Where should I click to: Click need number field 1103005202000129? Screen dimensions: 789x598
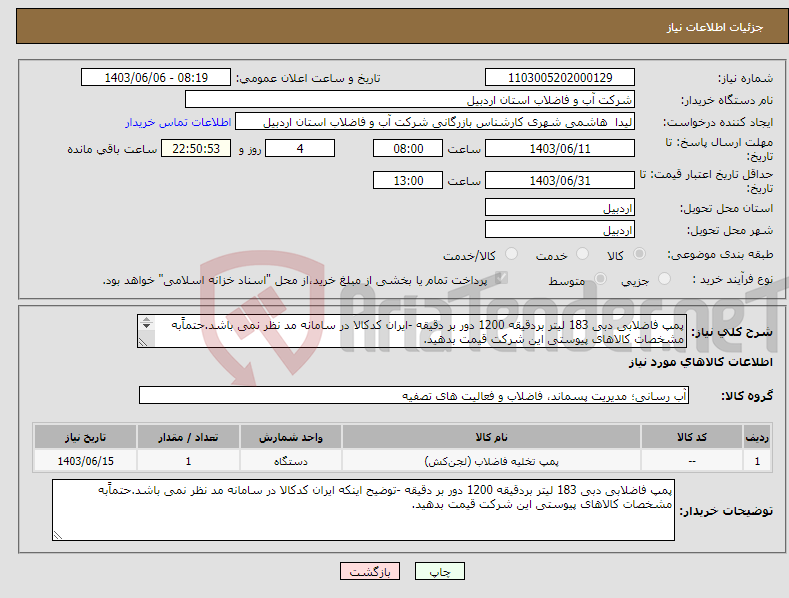(x=560, y=78)
